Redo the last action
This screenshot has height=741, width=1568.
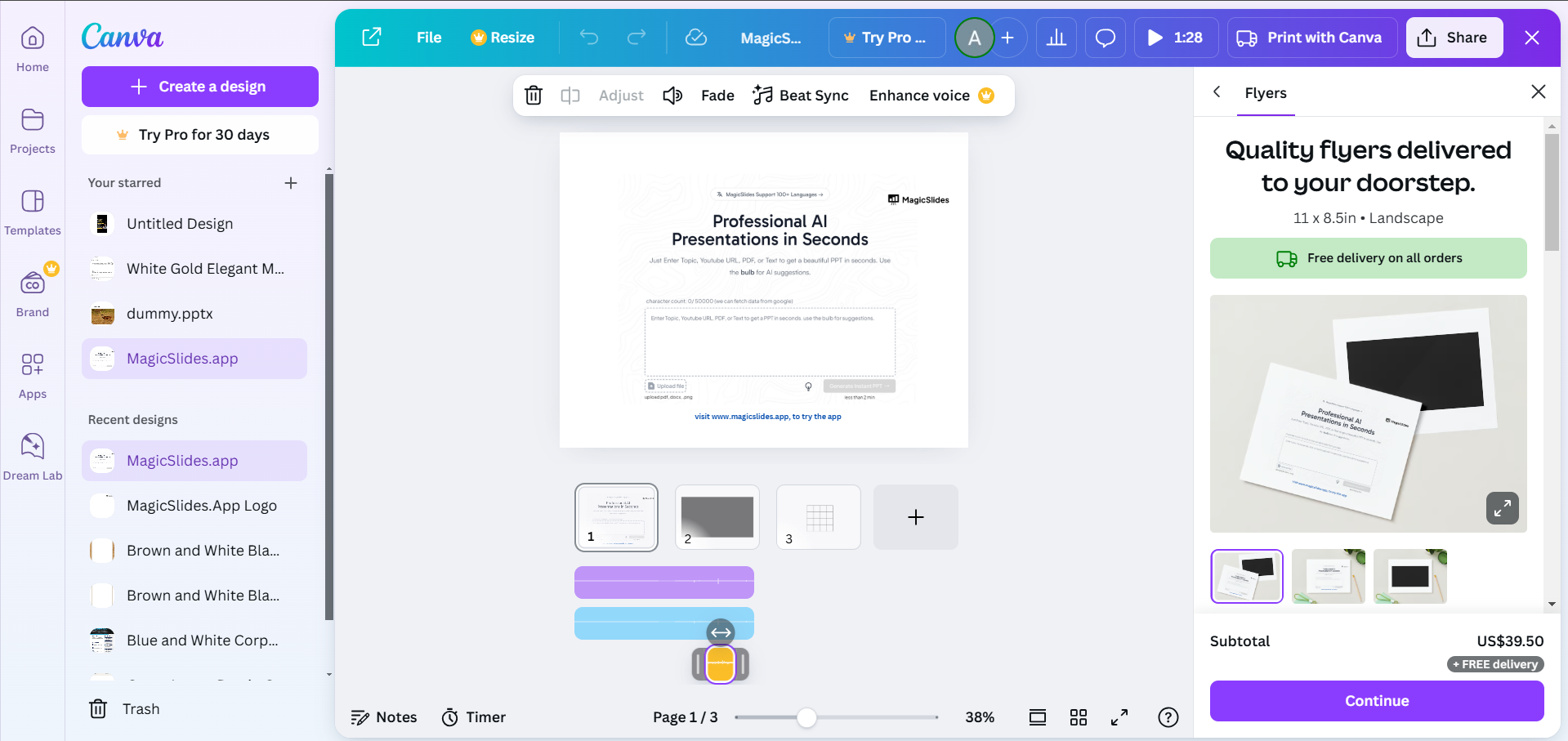[637, 37]
